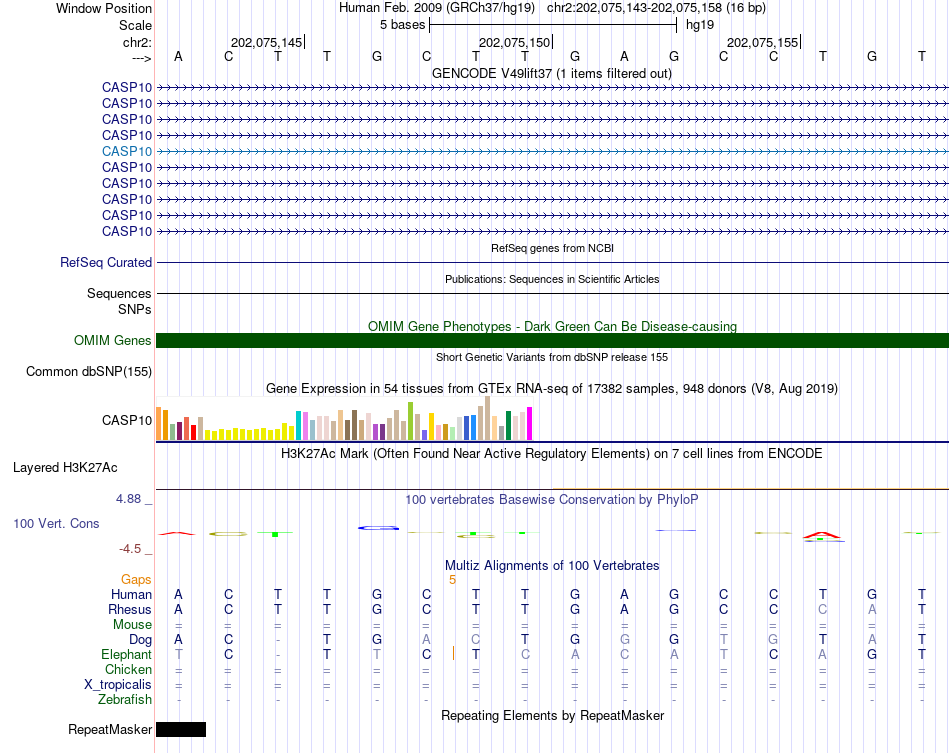950x753 pixels.
Task: Open the Layered H3K27Ac track label
Action: point(65,468)
